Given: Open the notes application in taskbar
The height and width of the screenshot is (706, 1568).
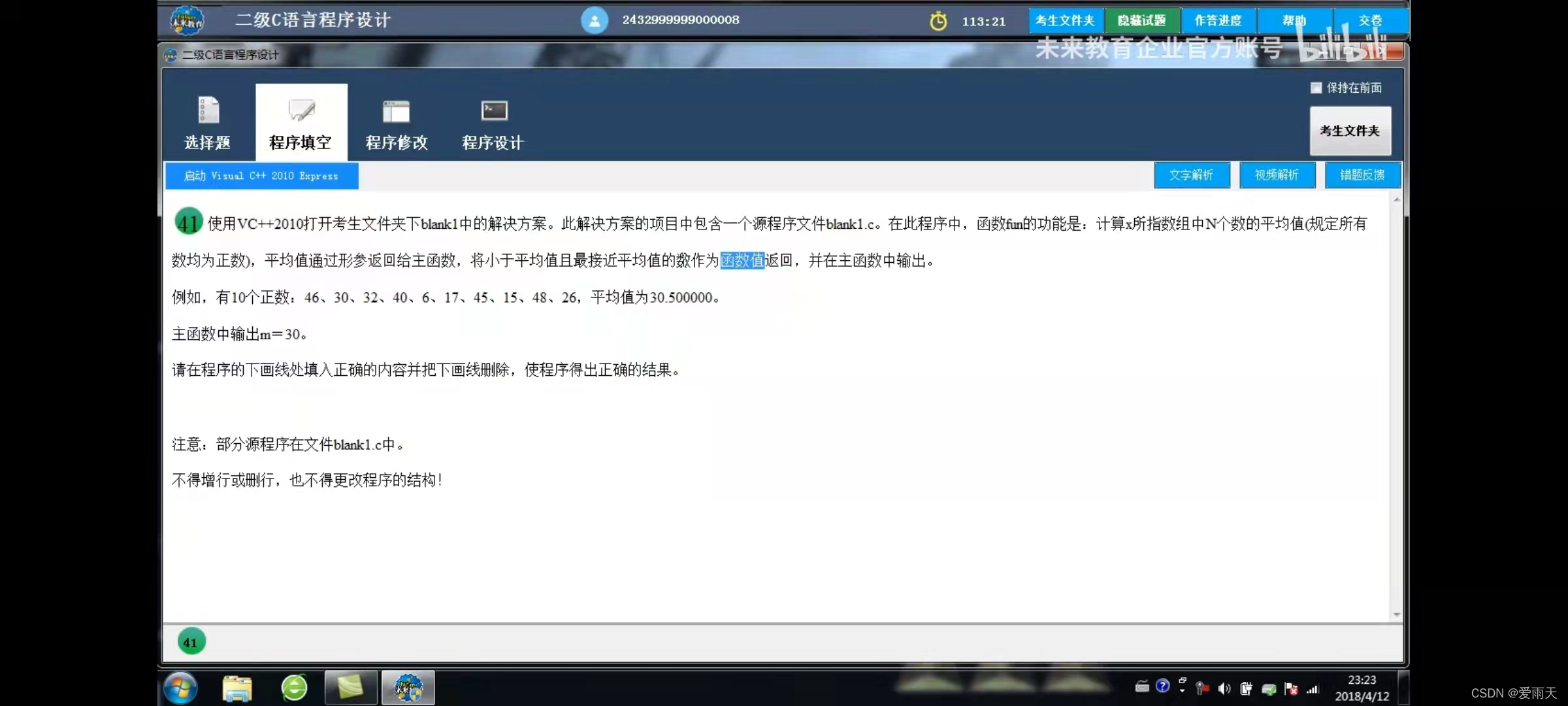Looking at the screenshot, I should 351,687.
